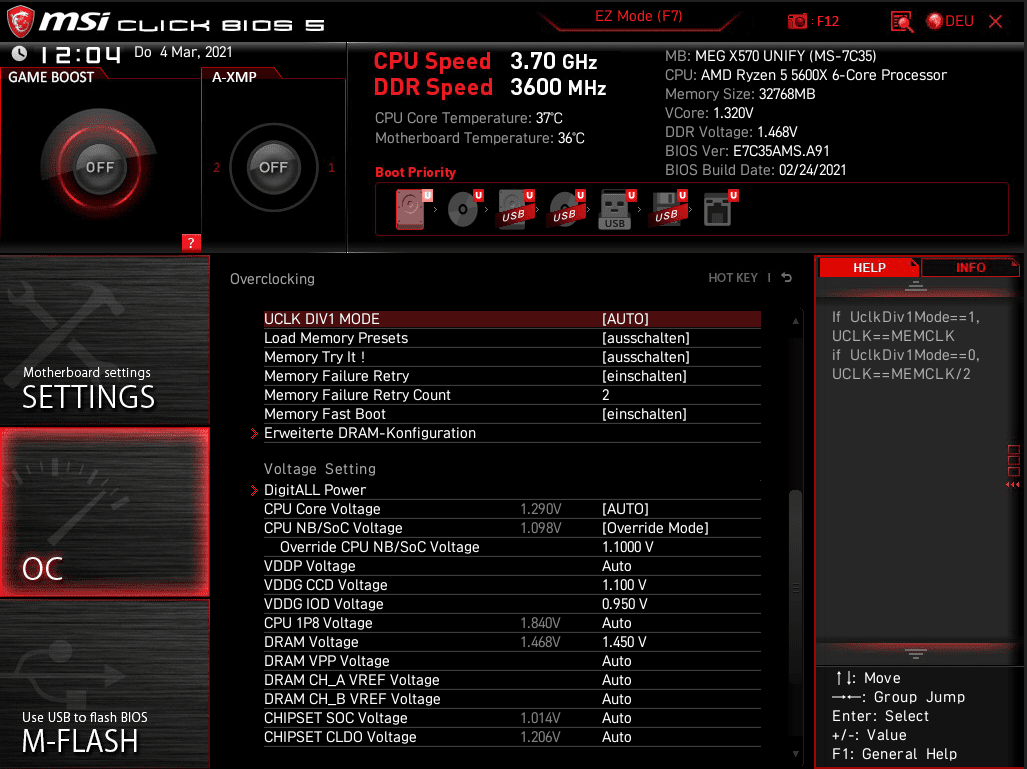This screenshot has height=769, width=1027.
Task: Open the OC overclocking section
Action: click(105, 512)
